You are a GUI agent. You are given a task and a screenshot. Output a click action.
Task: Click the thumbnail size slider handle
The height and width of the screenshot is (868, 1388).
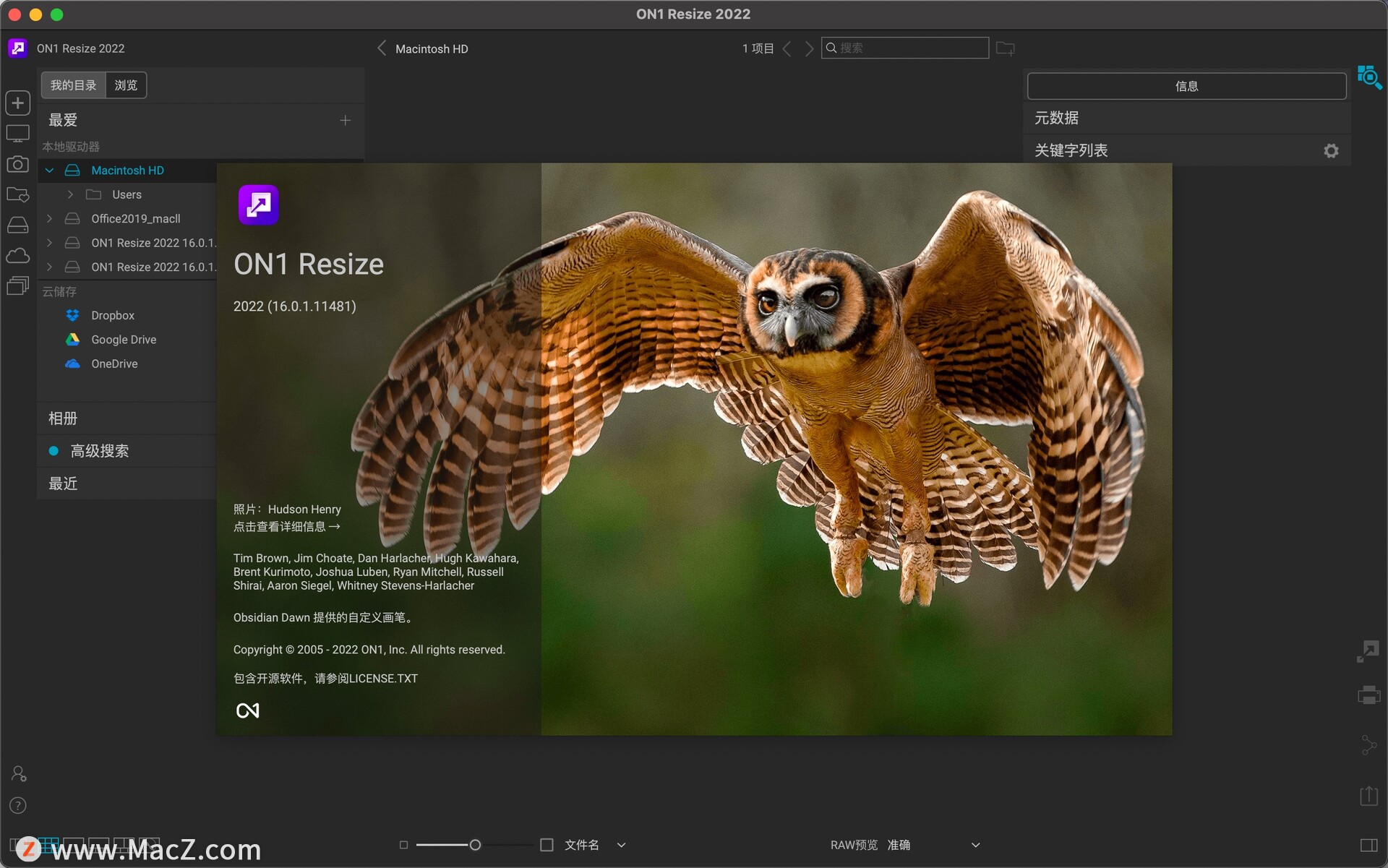pos(475,845)
